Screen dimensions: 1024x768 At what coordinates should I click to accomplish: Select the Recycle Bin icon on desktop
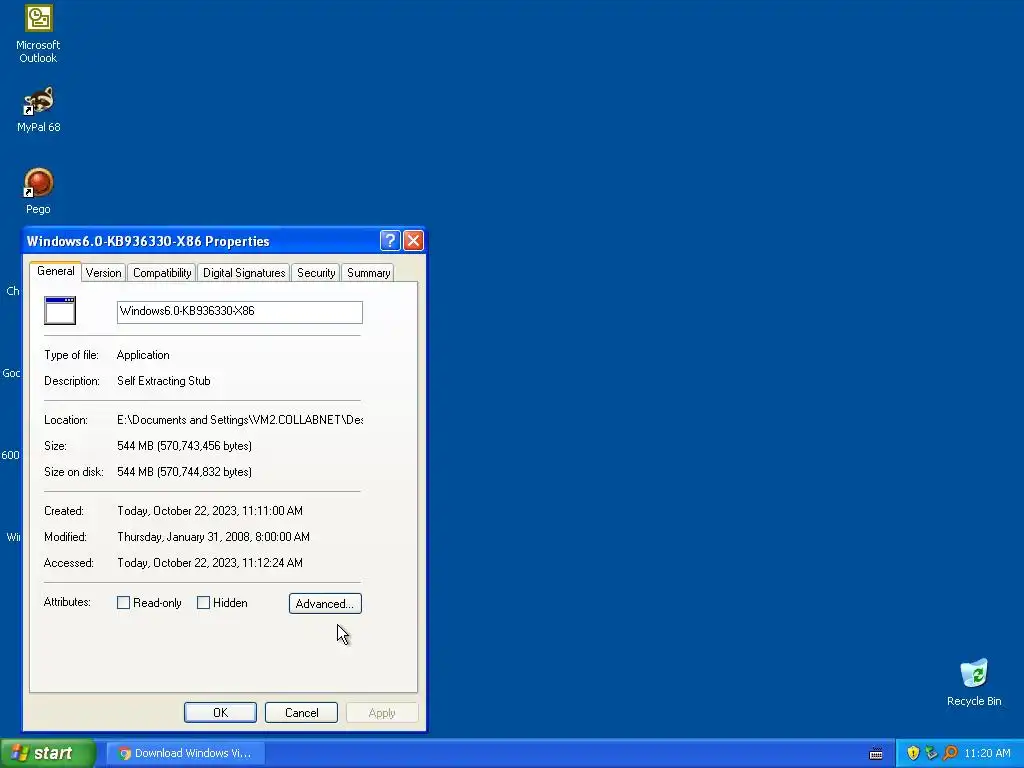(974, 682)
